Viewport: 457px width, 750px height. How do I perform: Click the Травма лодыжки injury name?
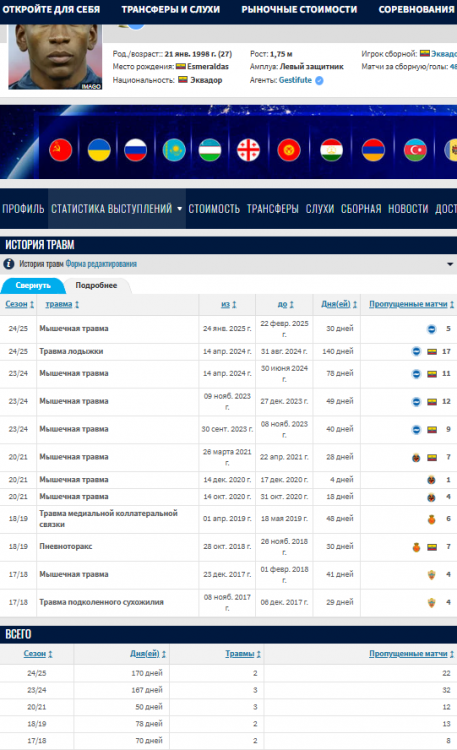click(x=71, y=352)
